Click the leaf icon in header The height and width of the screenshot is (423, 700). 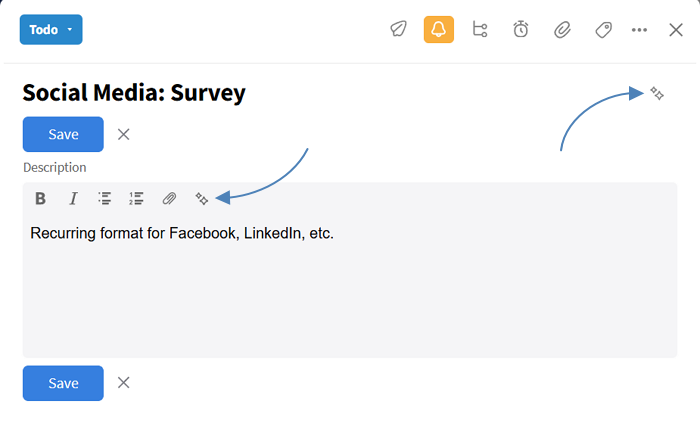click(398, 30)
